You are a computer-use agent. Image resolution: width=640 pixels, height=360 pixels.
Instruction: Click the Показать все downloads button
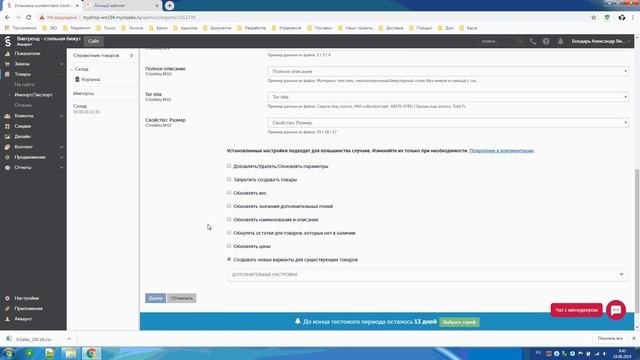610,338
